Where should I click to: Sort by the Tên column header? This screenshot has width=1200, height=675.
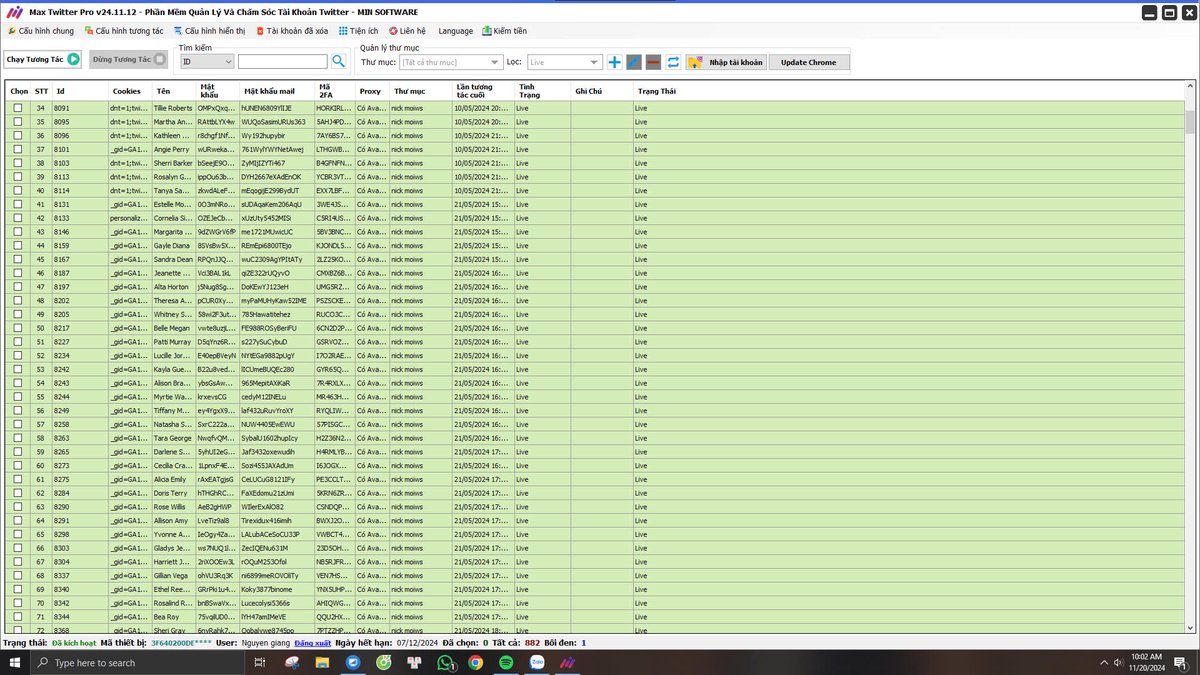pyautogui.click(x=173, y=91)
